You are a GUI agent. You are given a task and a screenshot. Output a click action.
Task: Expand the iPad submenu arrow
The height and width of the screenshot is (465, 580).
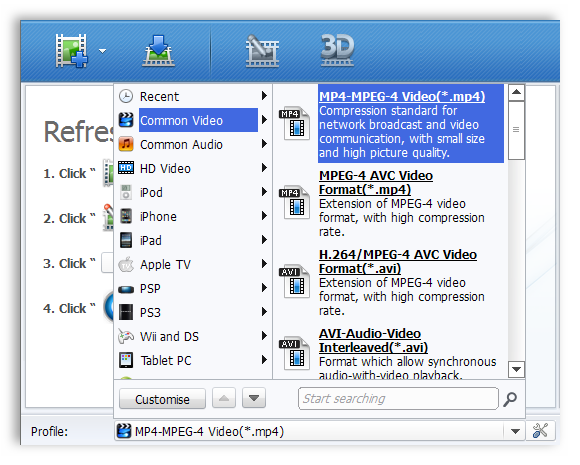(x=264, y=239)
